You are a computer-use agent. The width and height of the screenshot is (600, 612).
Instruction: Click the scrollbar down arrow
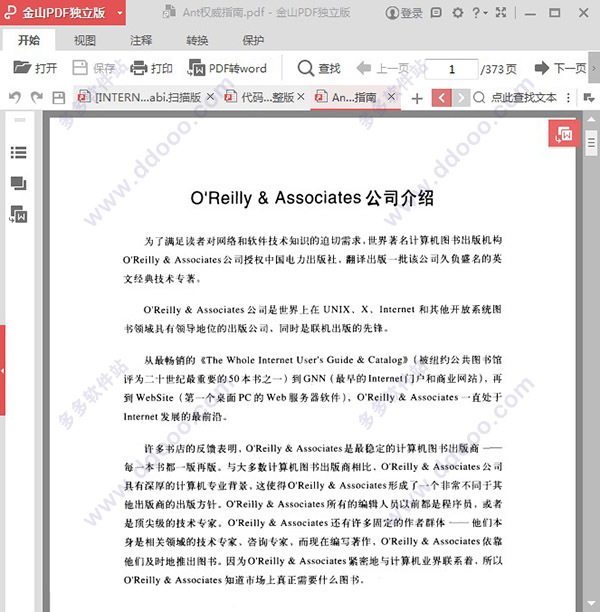pos(591,604)
